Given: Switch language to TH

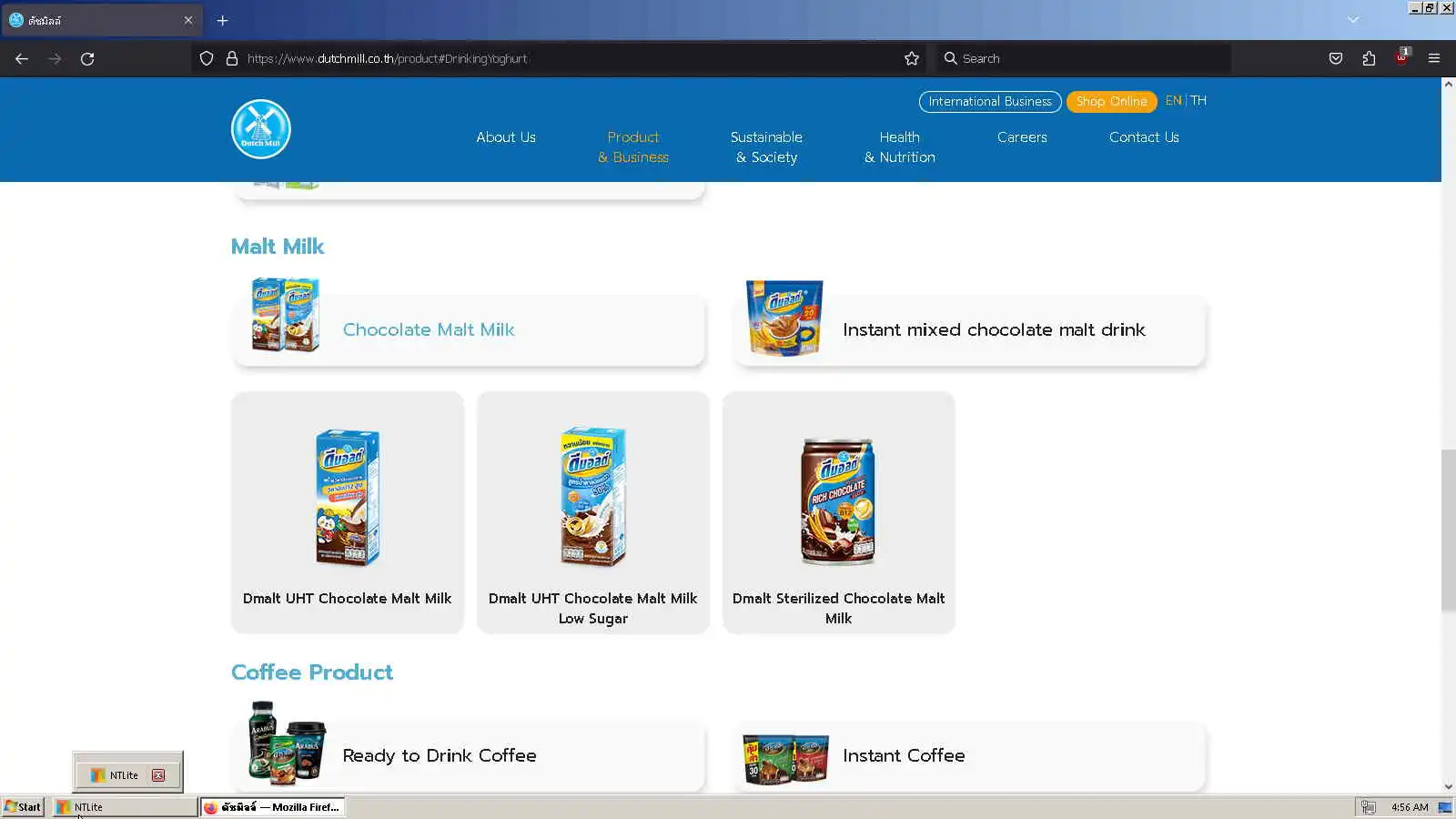Looking at the screenshot, I should point(1198,100).
